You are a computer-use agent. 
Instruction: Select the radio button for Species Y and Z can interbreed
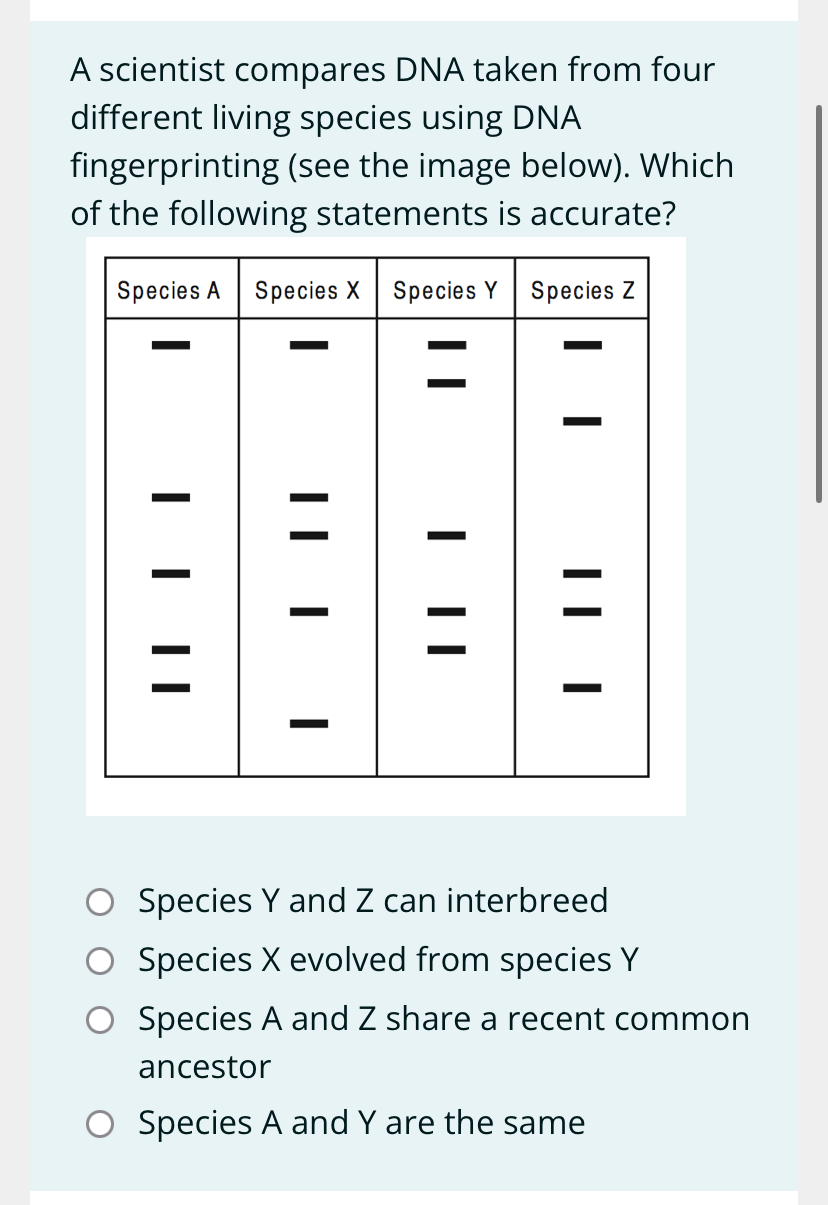(100, 902)
